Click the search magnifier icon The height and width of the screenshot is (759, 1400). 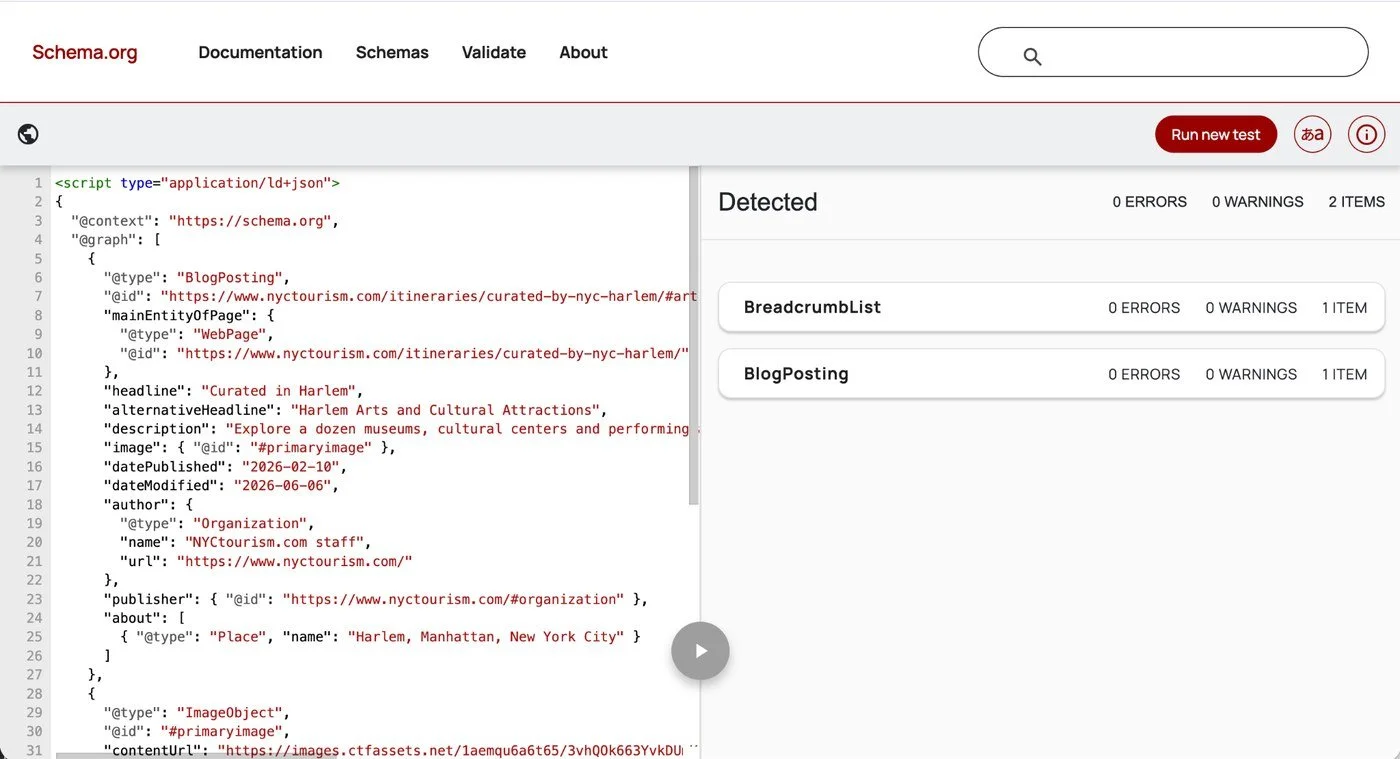pyautogui.click(x=1033, y=57)
